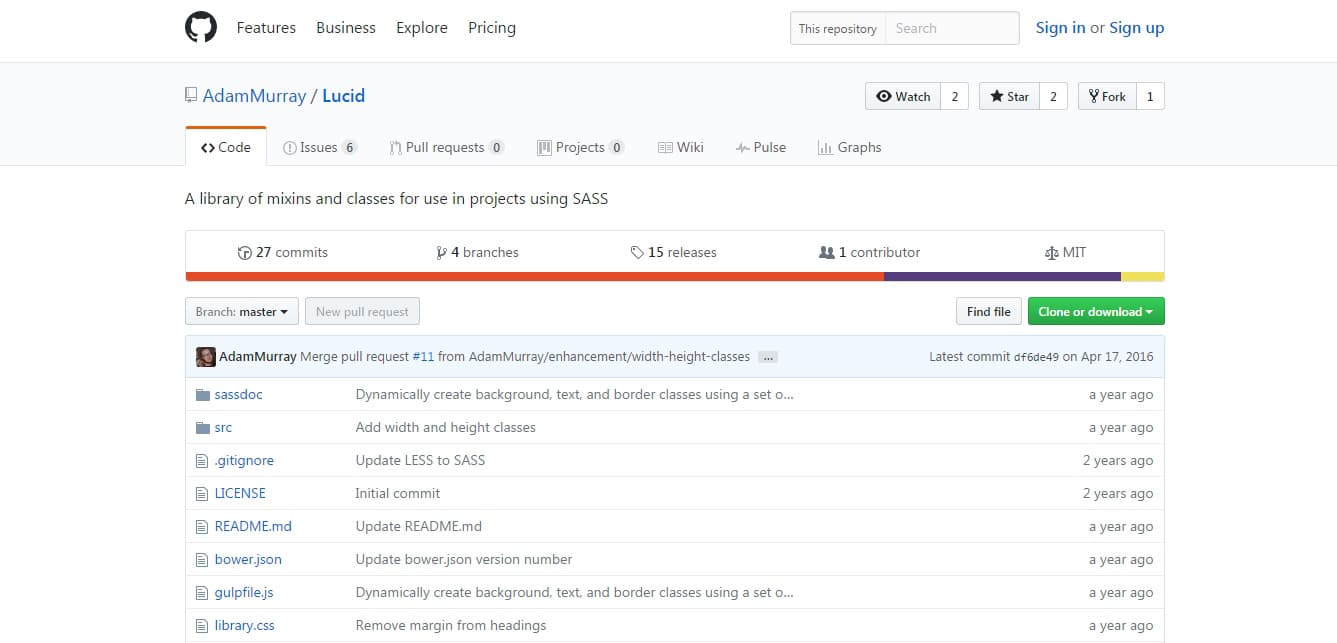Screen dimensions: 1337x643
Task: Click the watchers count 2
Action: point(954,96)
